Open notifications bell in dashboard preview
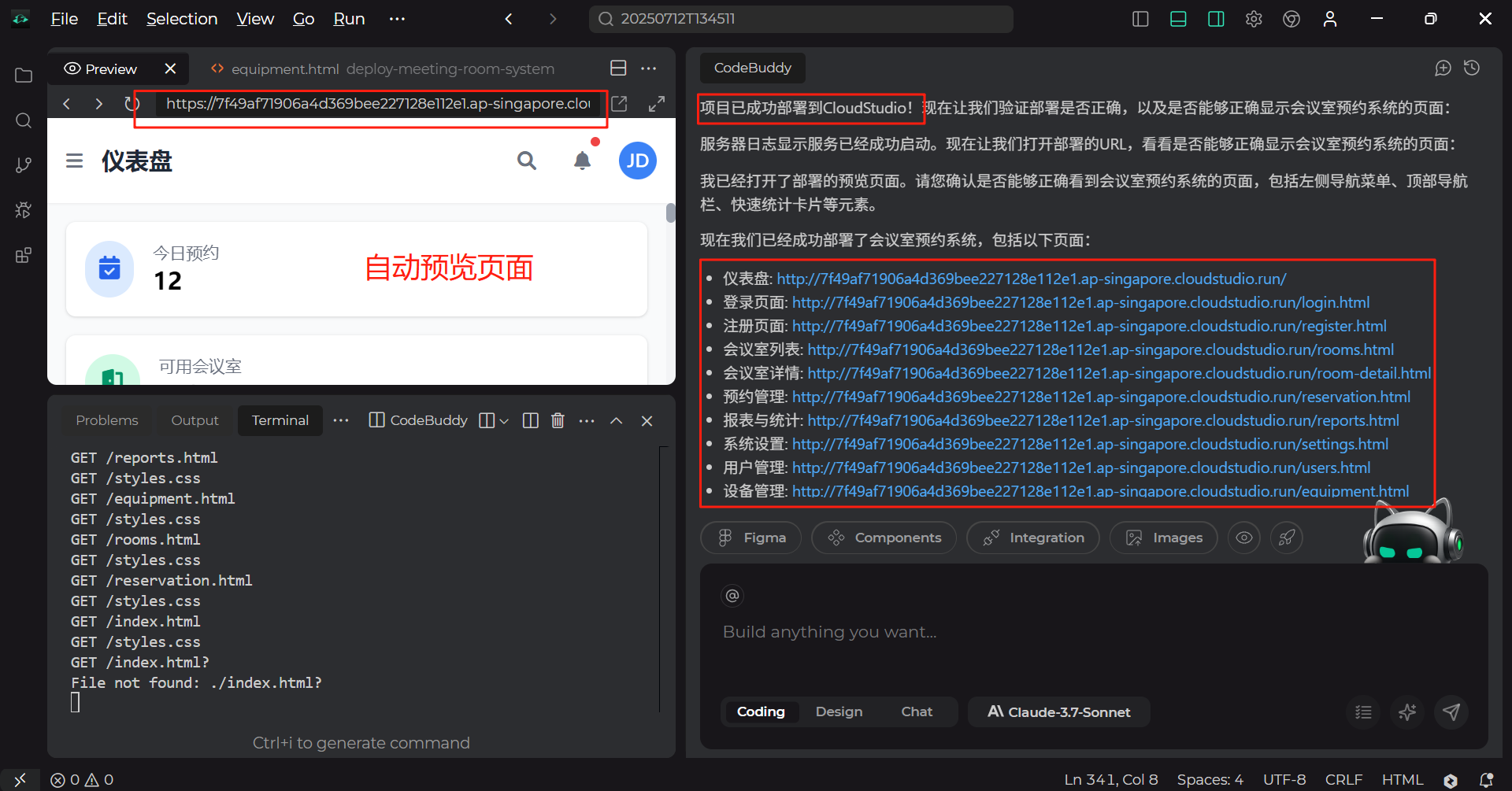1512x791 pixels. 582,161
